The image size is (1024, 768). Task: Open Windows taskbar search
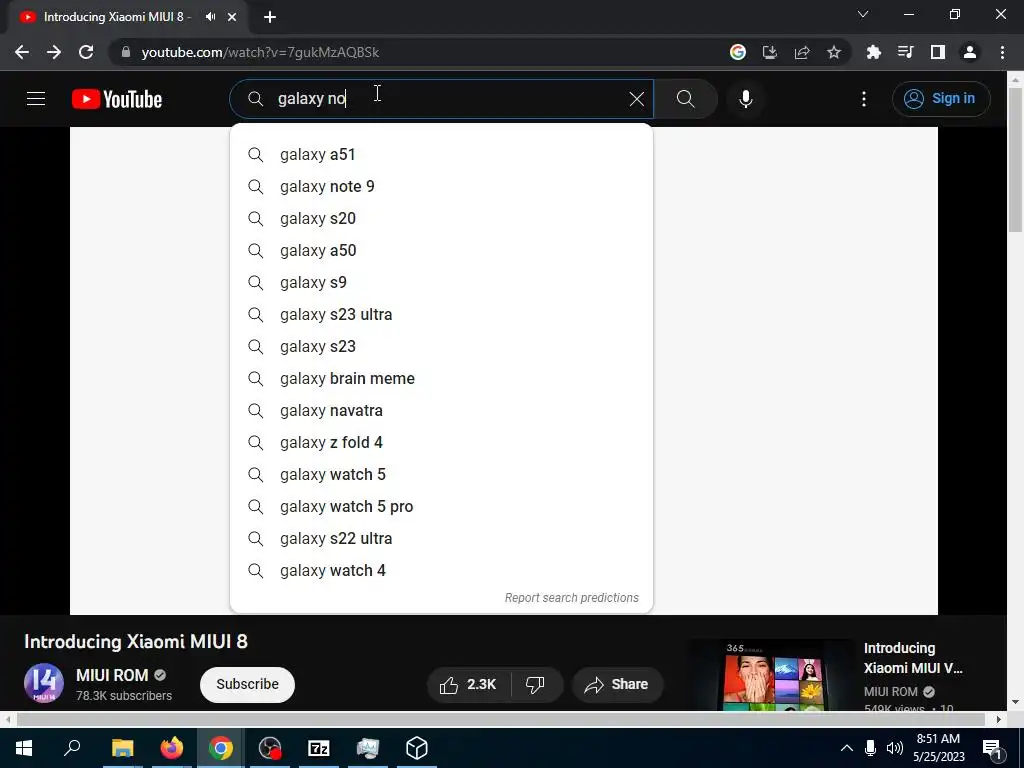[72, 748]
